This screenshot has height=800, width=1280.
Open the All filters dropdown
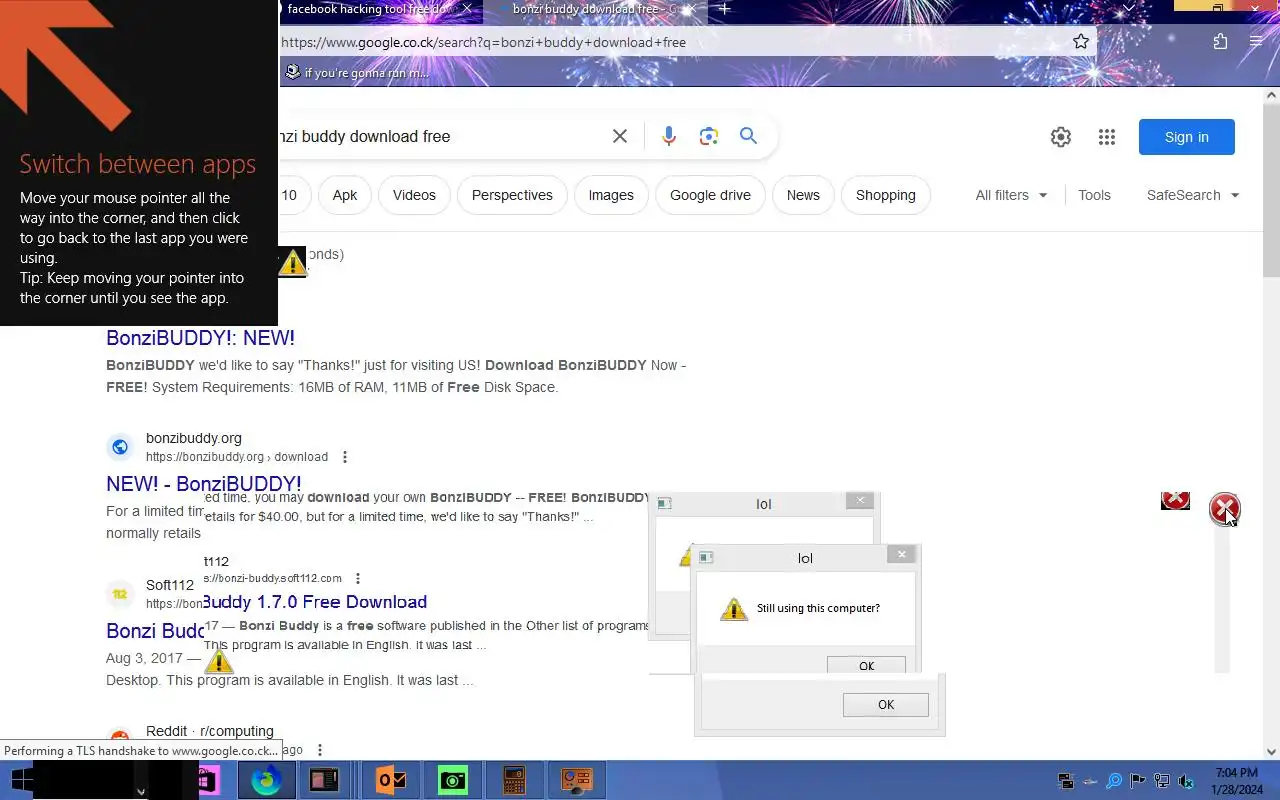pyautogui.click(x=1012, y=195)
